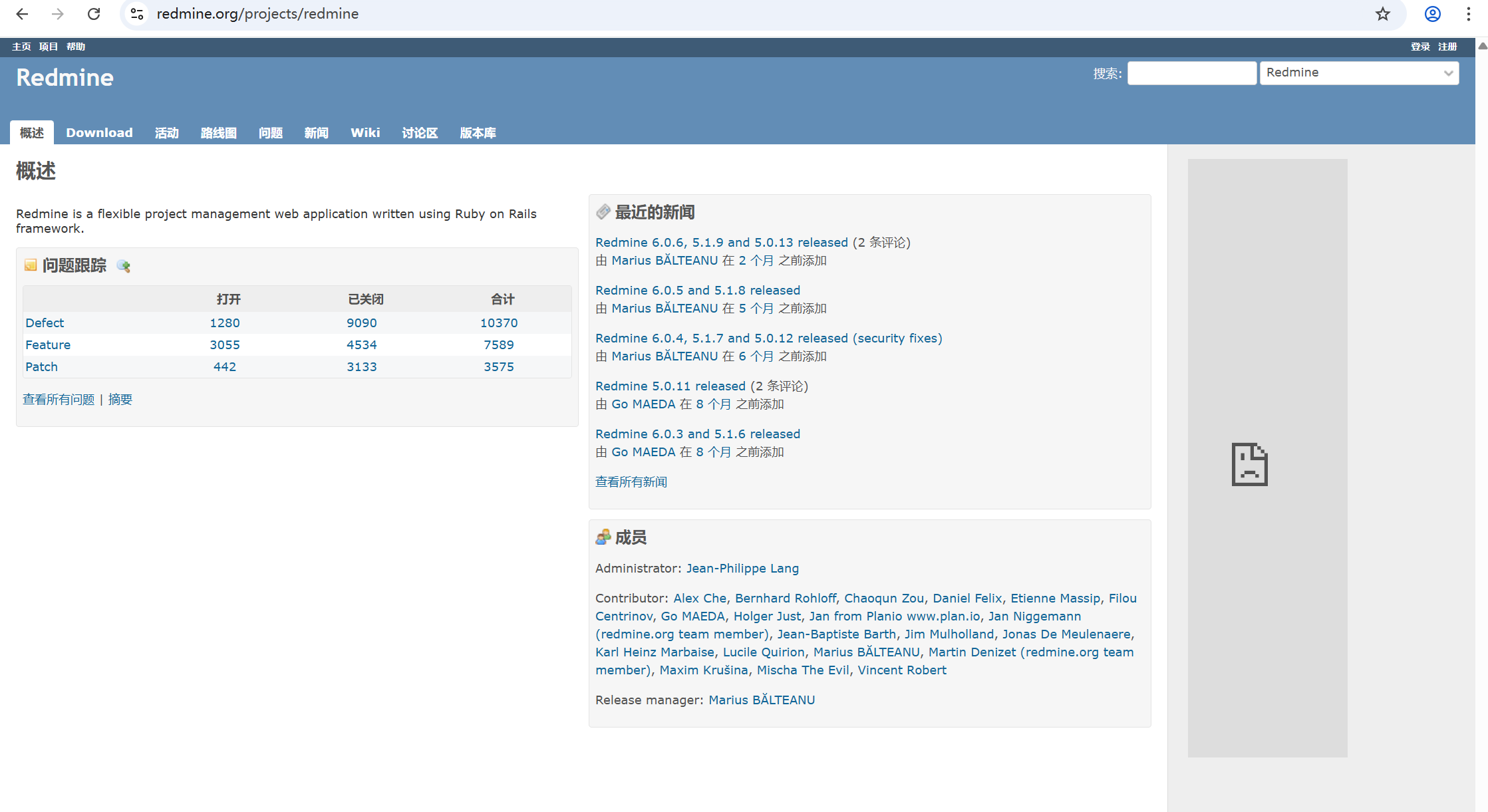This screenshot has width=1488, height=812.
Task: Open the Download tab
Action: pos(99,132)
